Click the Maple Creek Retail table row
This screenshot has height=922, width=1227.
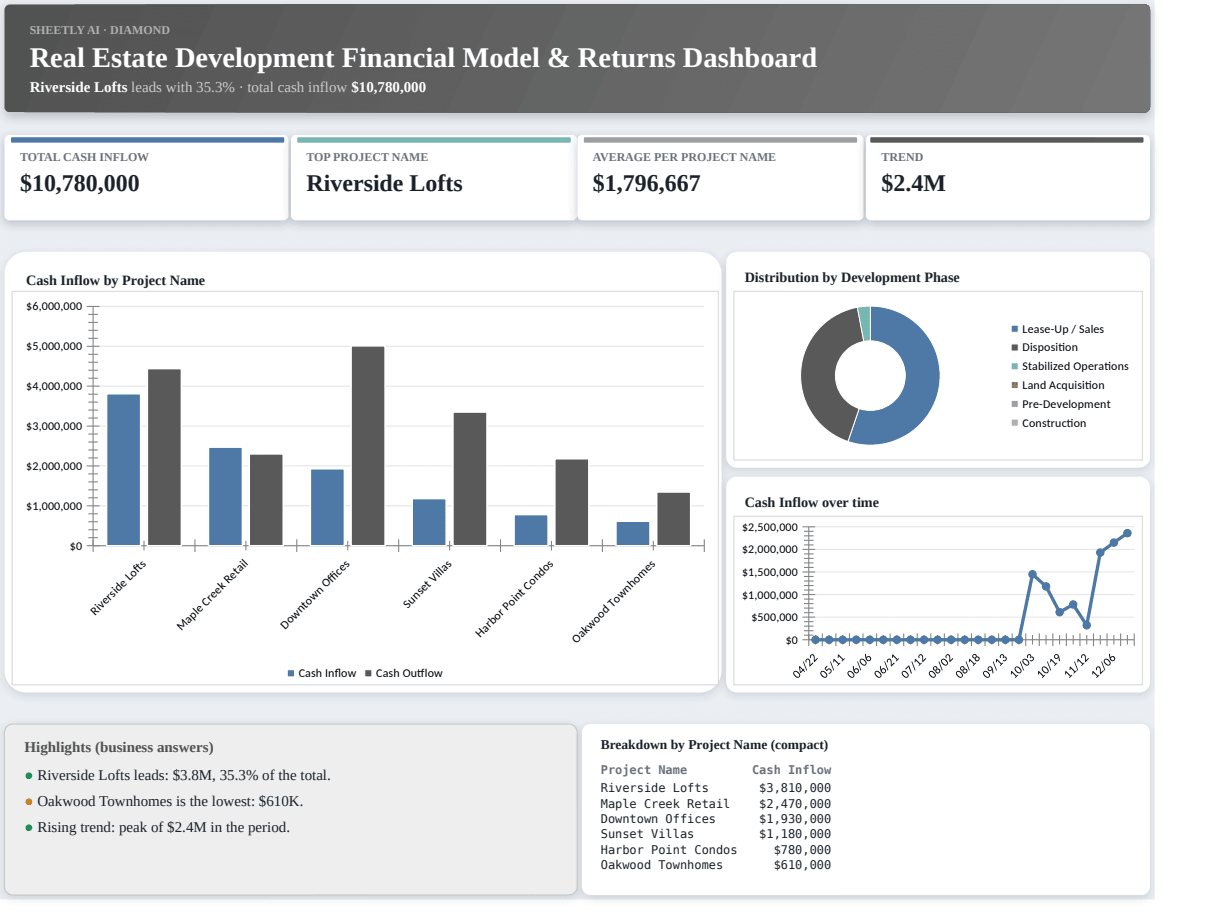(x=715, y=804)
